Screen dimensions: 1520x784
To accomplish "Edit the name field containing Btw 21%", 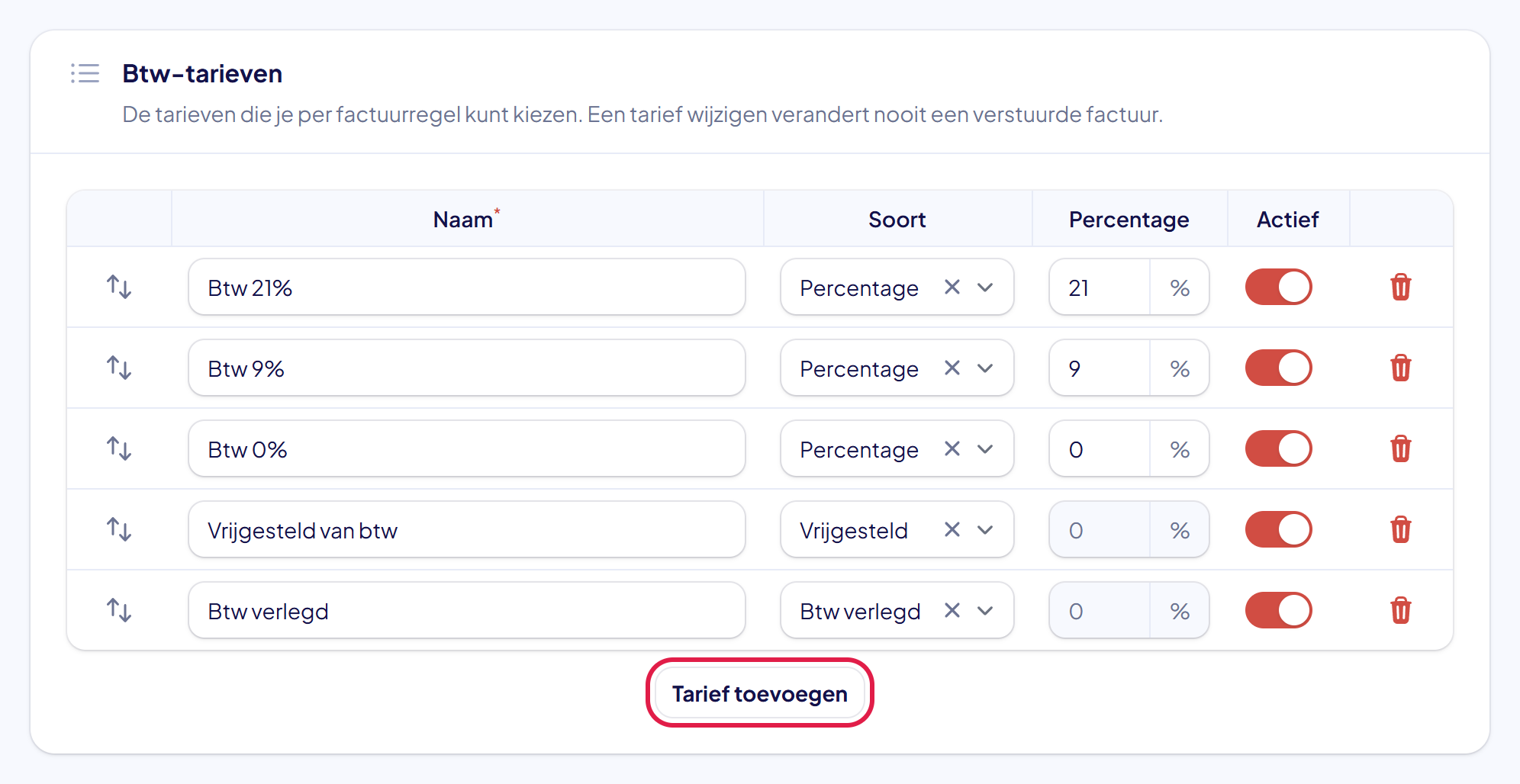I will [x=467, y=288].
